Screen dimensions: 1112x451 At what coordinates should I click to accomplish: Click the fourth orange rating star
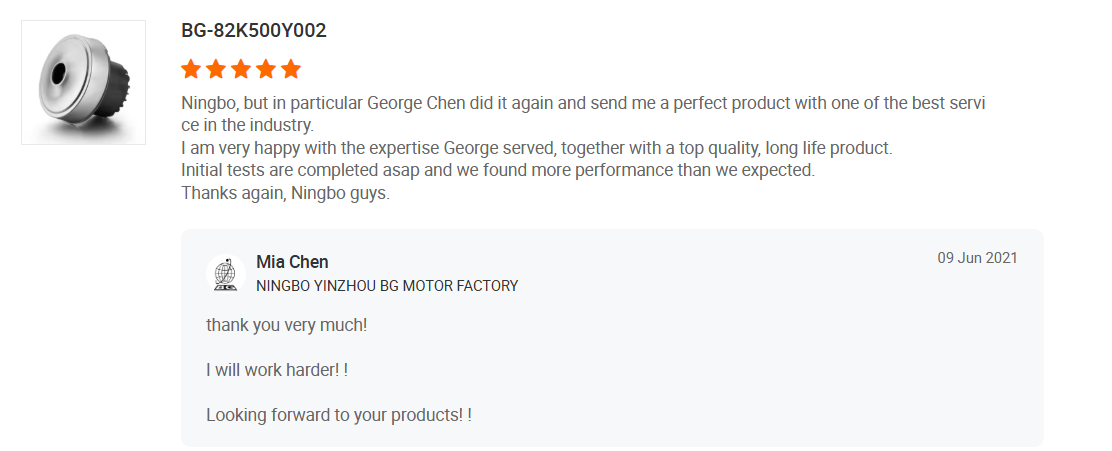pos(266,69)
